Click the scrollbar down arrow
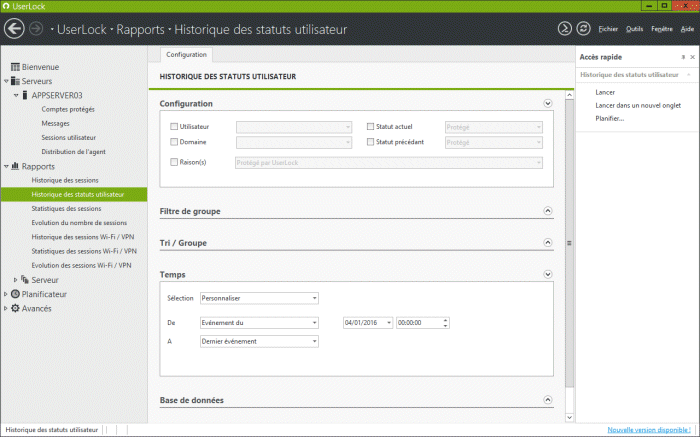700x437 pixels. (569, 417)
